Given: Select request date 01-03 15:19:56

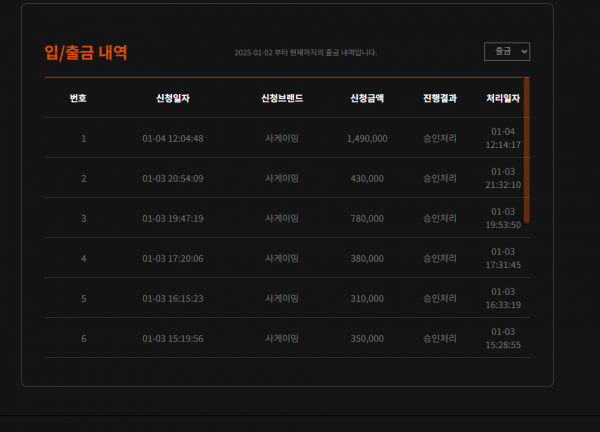Looking at the screenshot, I should pos(173,339).
